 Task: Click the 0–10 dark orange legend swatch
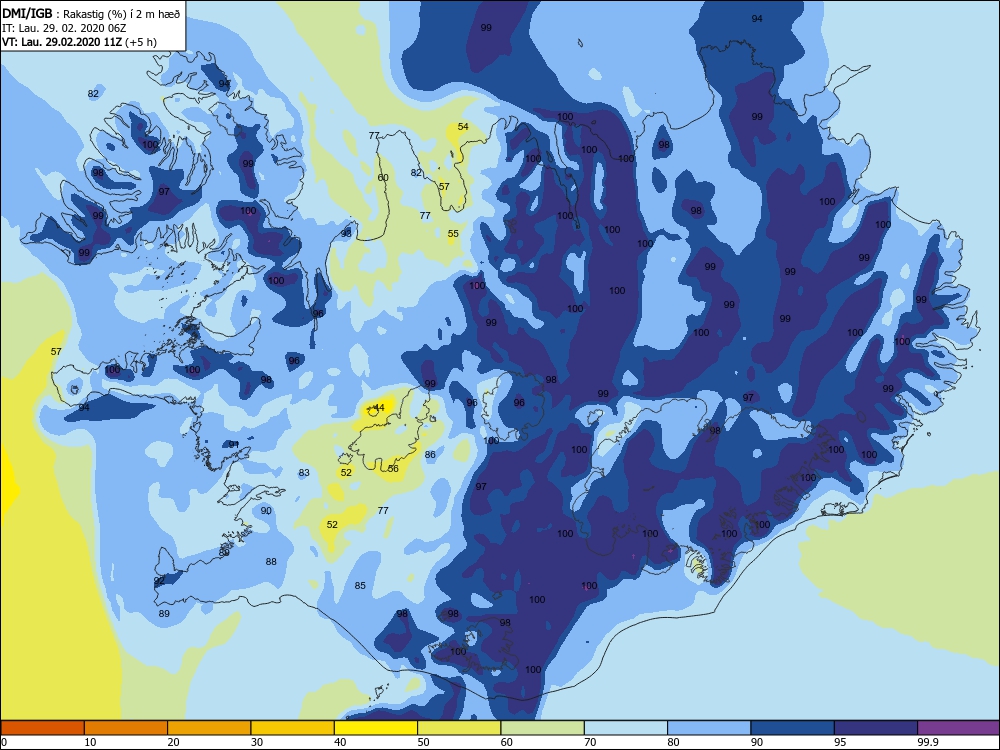[42, 728]
